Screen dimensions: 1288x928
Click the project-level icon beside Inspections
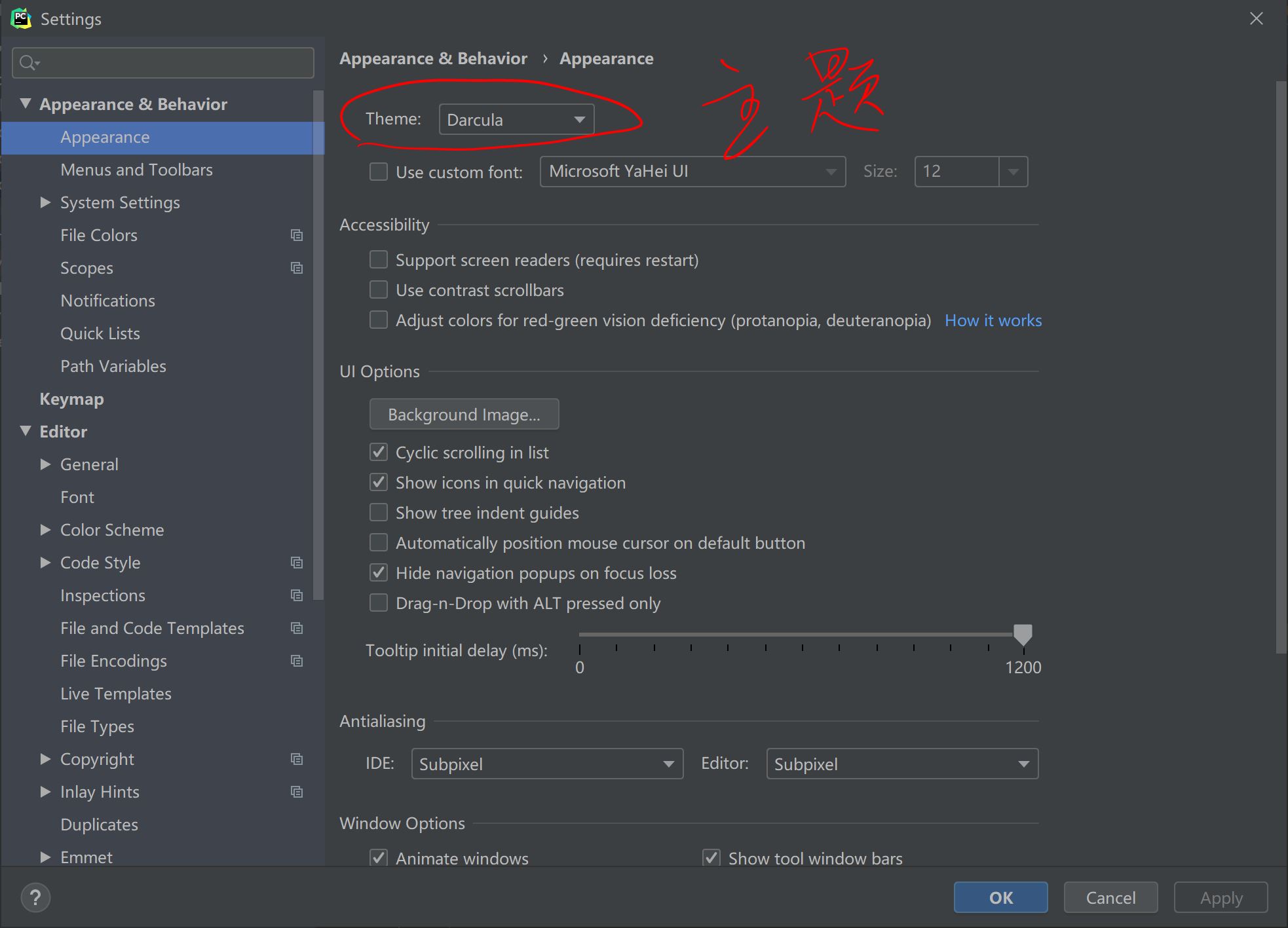pos(297,595)
